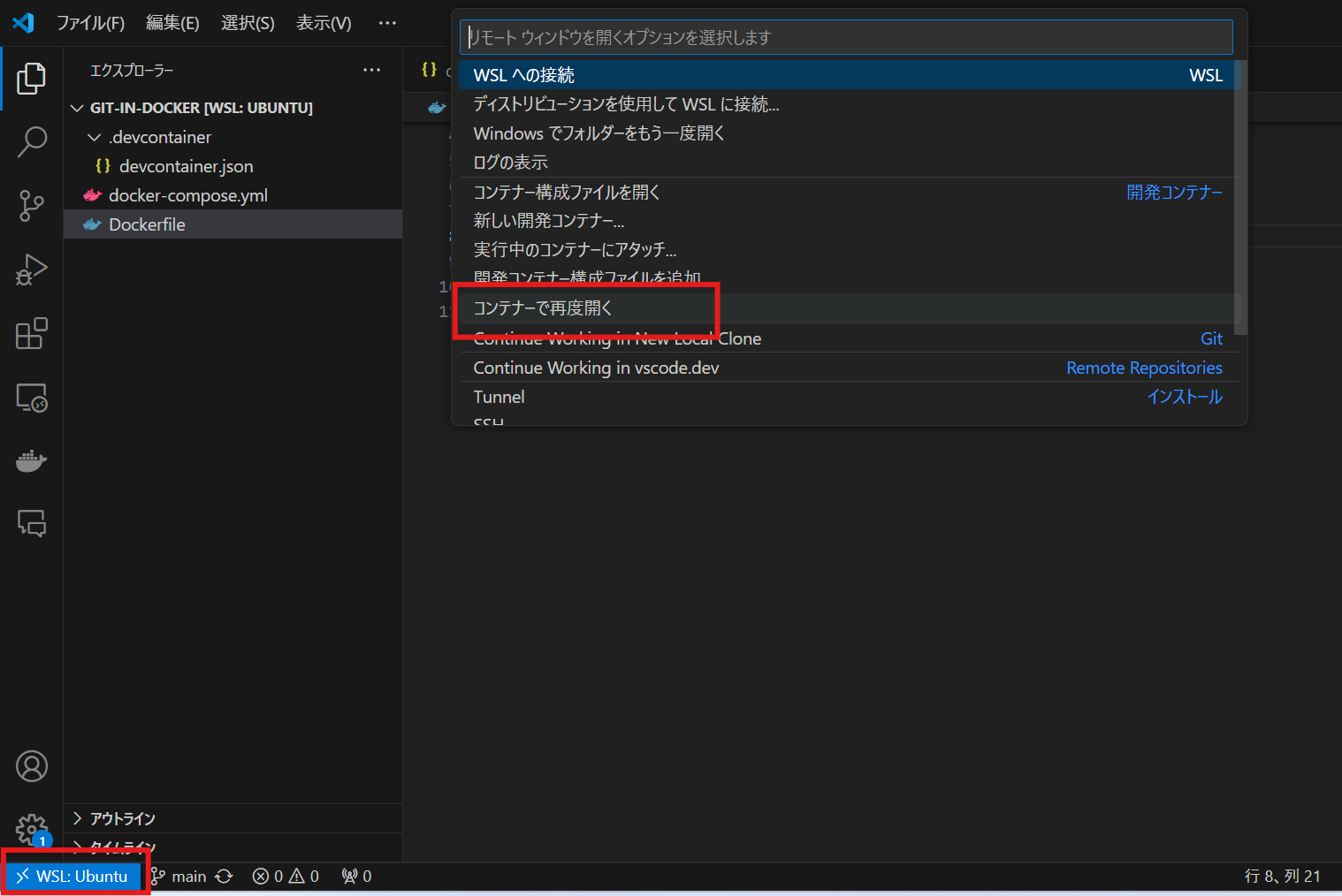Open the Run and Debug view icon

tap(31, 270)
